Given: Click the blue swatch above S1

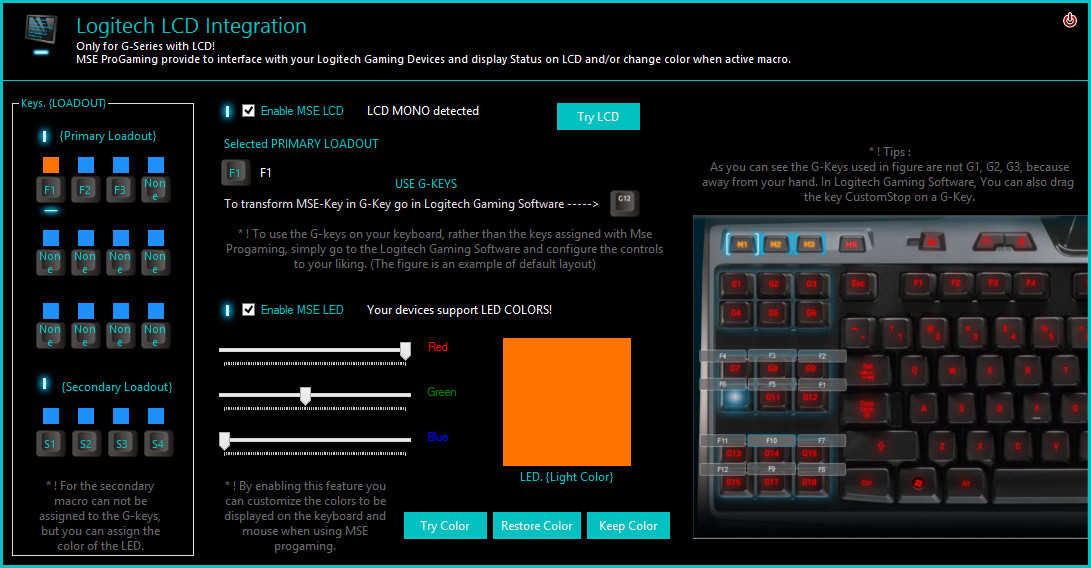Looking at the screenshot, I should point(51,416).
